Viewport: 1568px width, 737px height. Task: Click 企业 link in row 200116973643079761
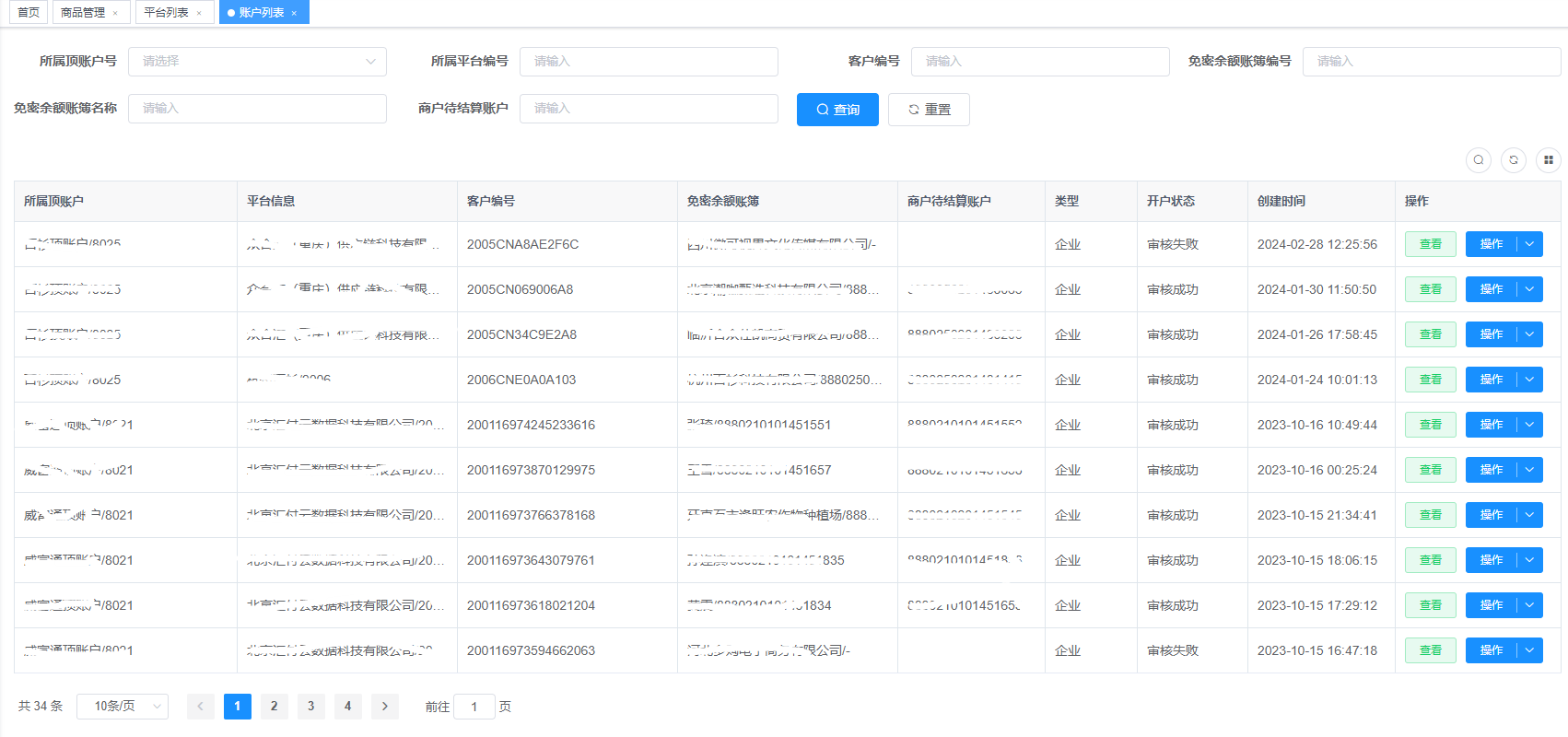coord(1068,560)
